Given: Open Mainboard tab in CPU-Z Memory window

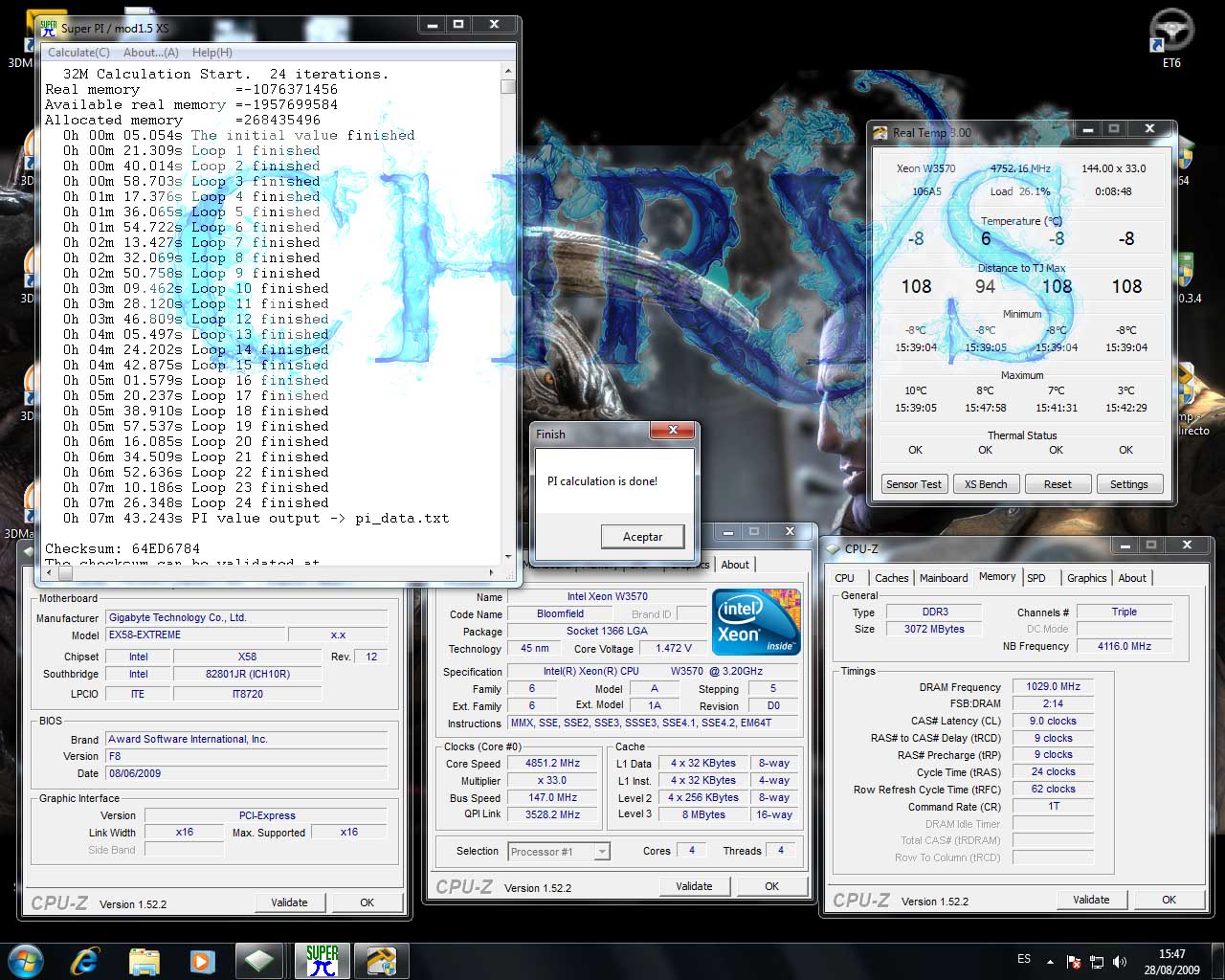Looking at the screenshot, I should (x=944, y=578).
